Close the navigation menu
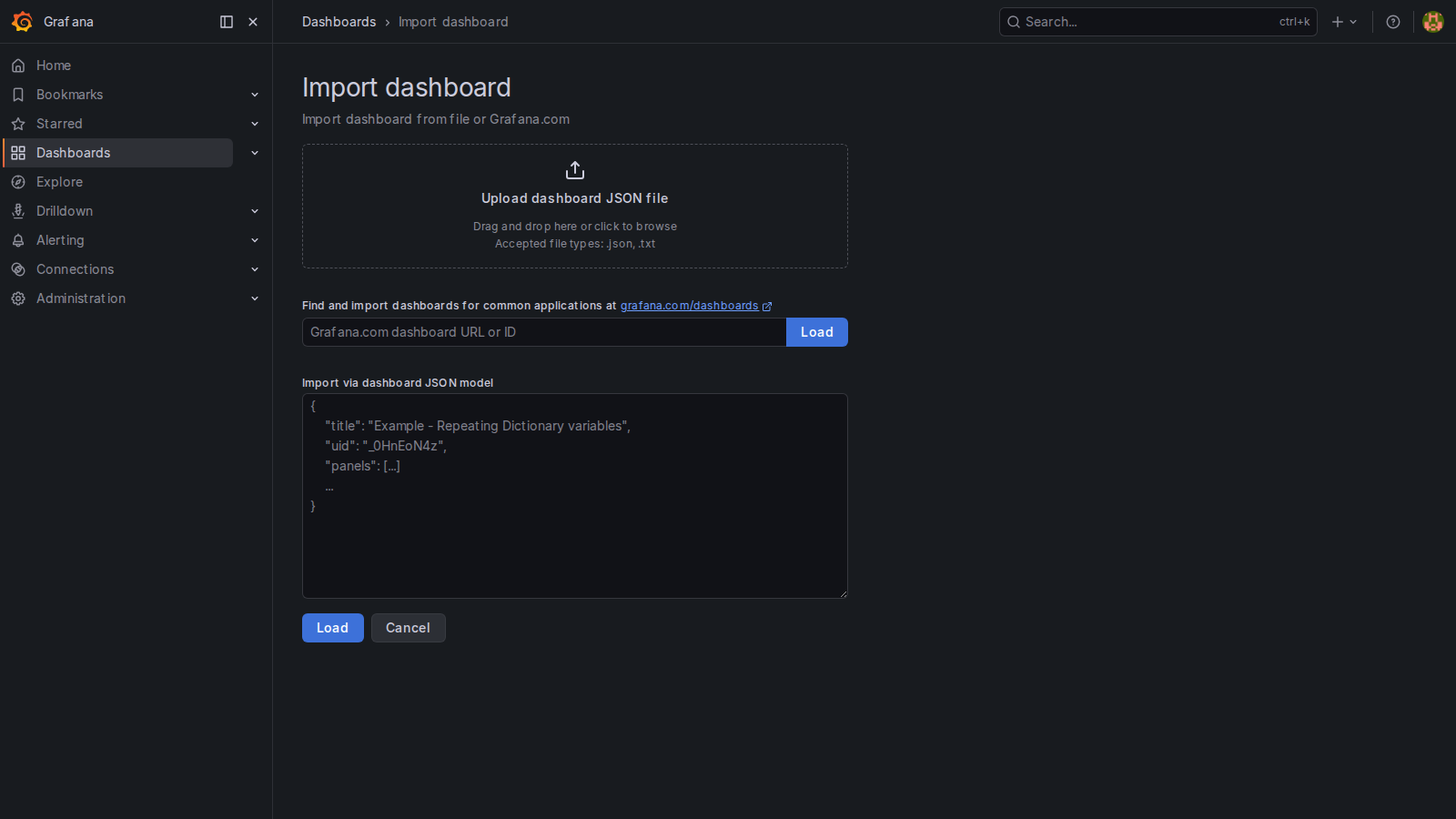This screenshot has width=1456, height=819. point(253,22)
